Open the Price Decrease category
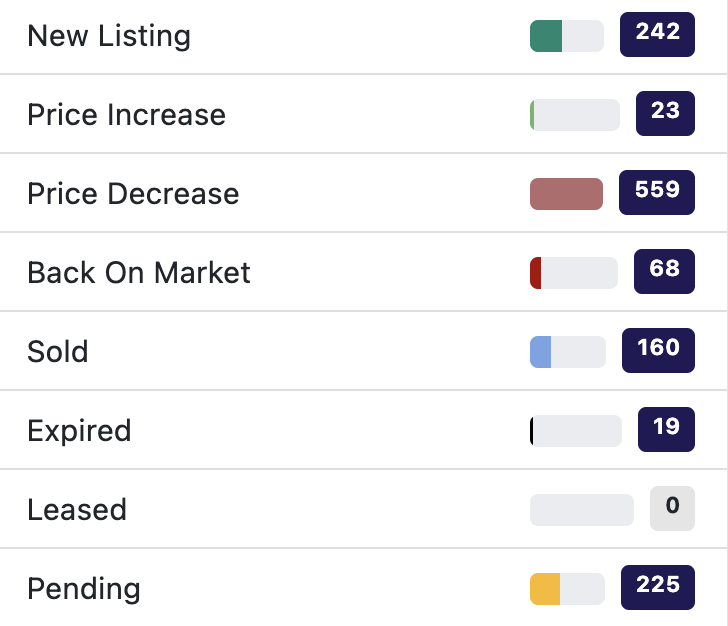This screenshot has width=728, height=626. (x=133, y=194)
